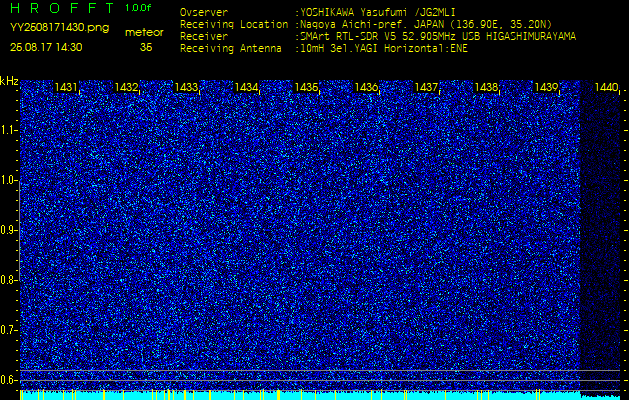This screenshot has height=400, width=629.
Task: Click the 0.9 kHz axis label
Action: click(x=9, y=230)
